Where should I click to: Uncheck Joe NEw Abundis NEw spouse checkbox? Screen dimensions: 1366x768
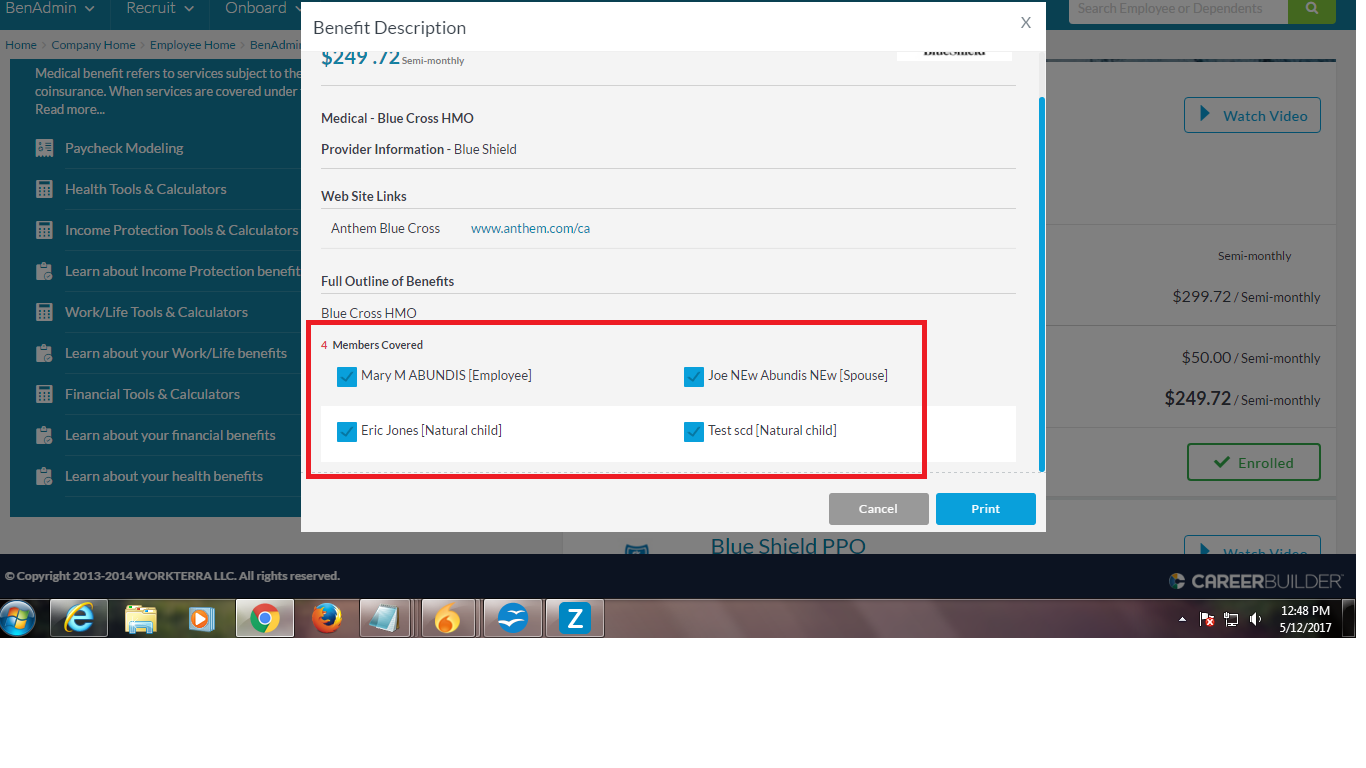tap(694, 377)
